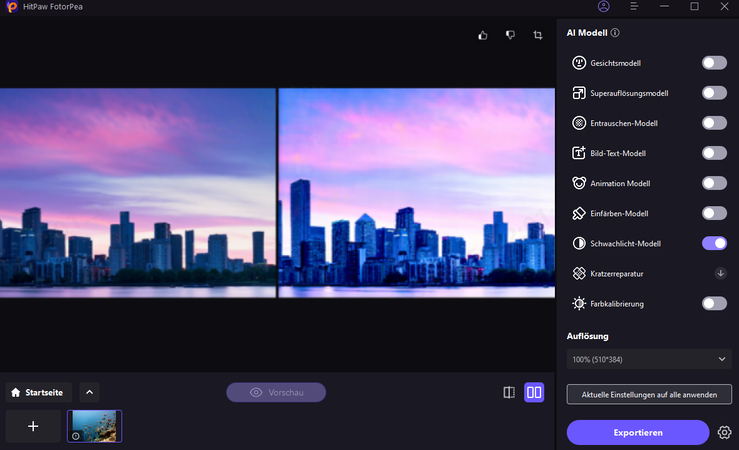Screen dimensions: 739x450
Task: Enable the Animation Modell toggle
Action: 714,183
